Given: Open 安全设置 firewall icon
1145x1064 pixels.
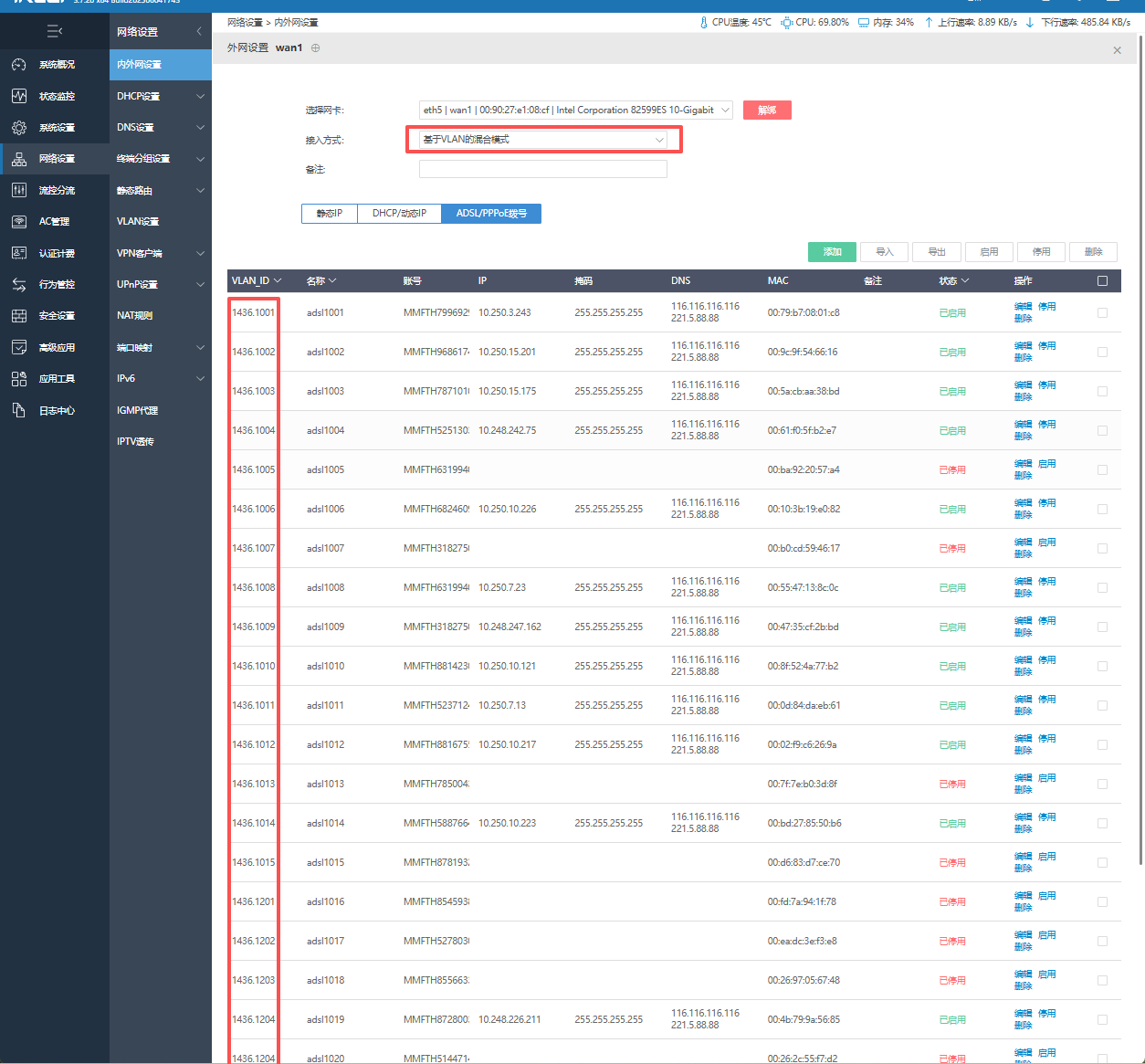Looking at the screenshot, I should [x=19, y=316].
